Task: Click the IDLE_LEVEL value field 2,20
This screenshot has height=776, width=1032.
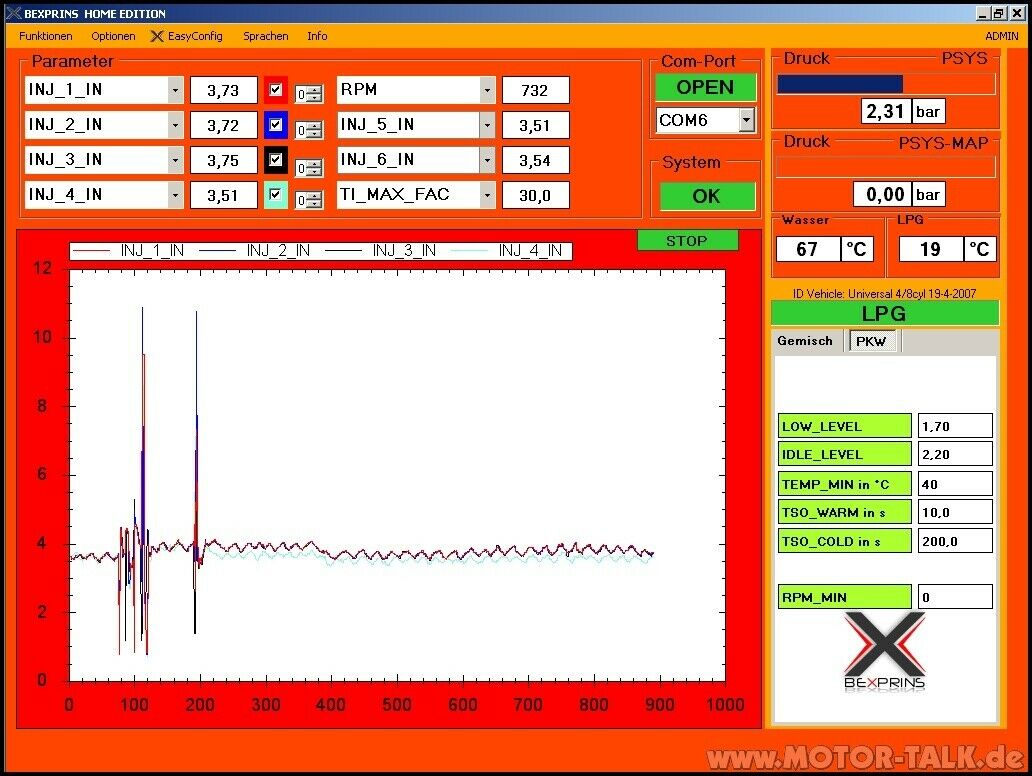Action: pyautogui.click(x=955, y=454)
